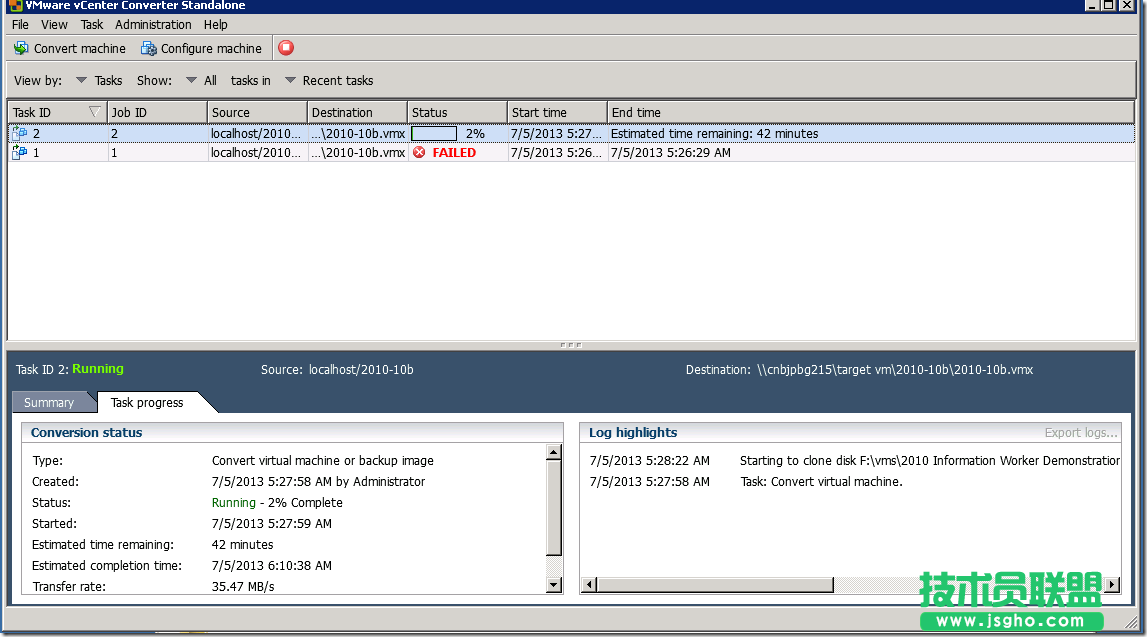Viewport: 1147px width, 637px height.
Task: Open the Task menu
Action: click(x=91, y=24)
